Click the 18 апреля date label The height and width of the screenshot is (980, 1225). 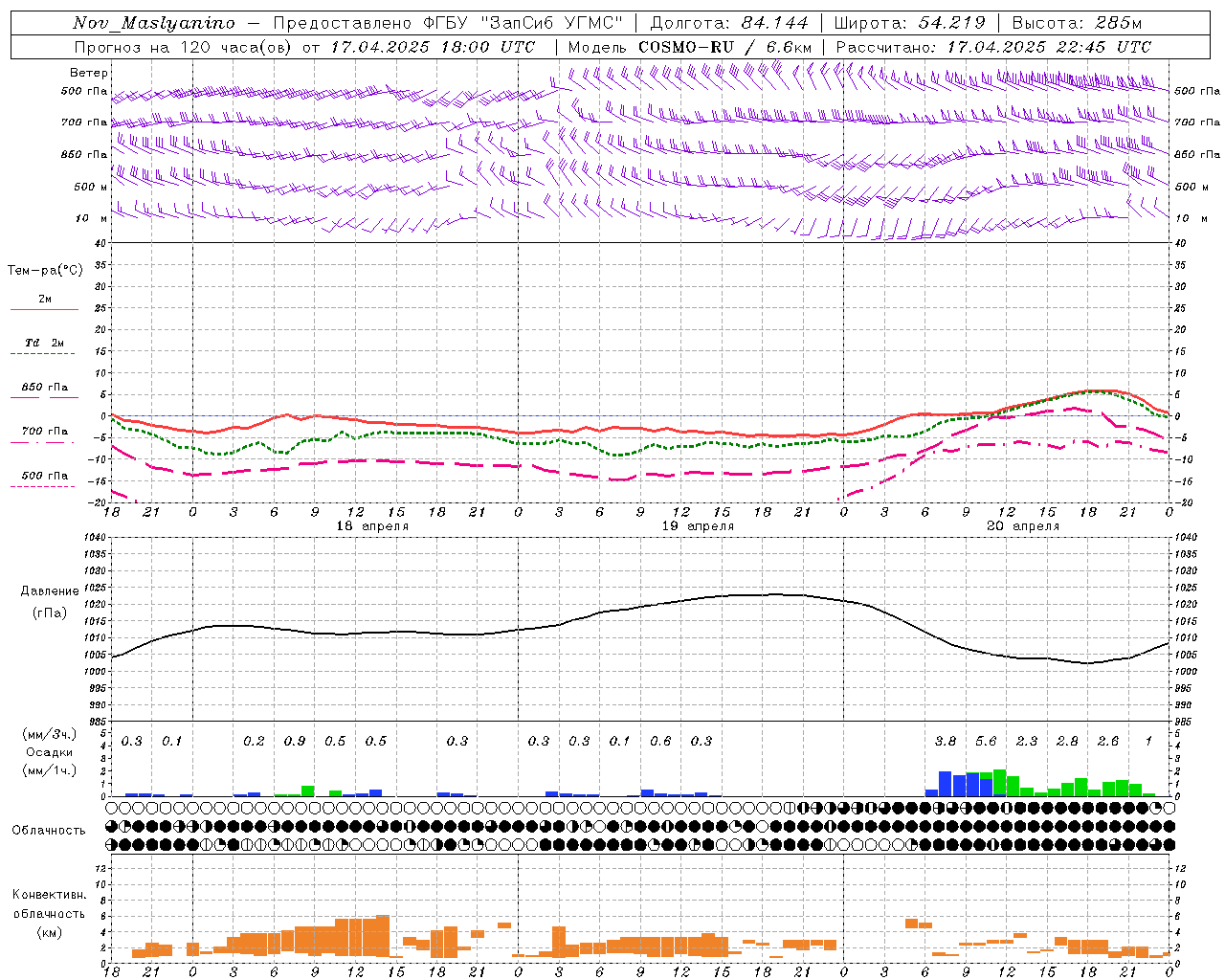372,526
